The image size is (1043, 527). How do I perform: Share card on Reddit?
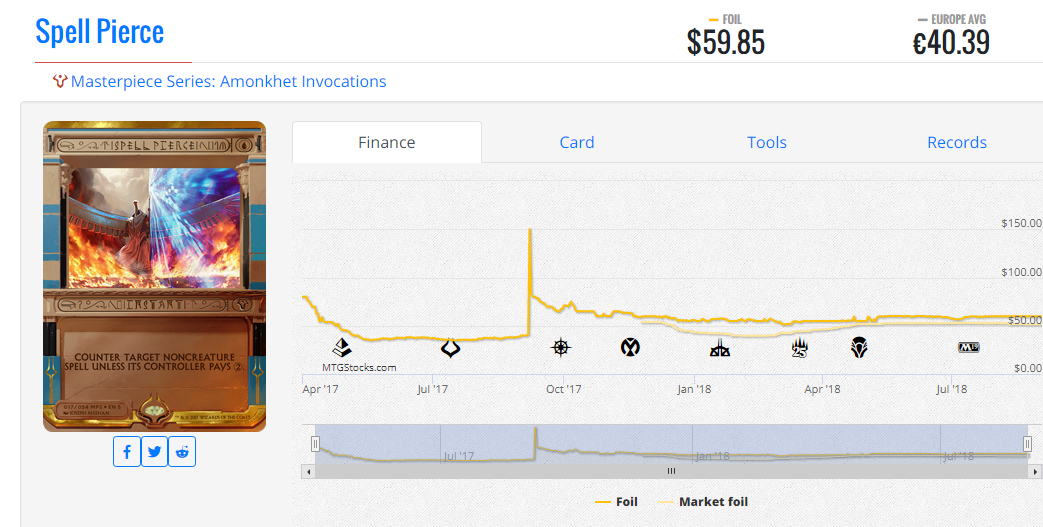coord(182,452)
